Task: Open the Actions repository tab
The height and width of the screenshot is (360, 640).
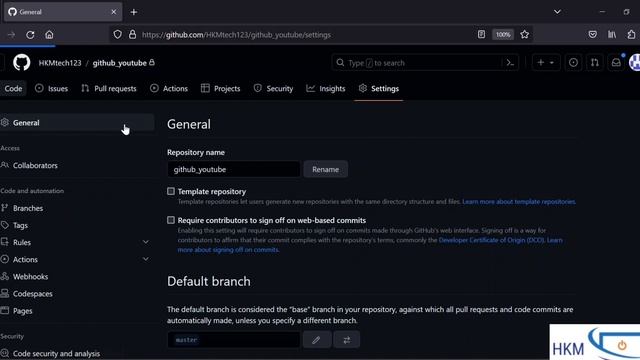Action: 169,89
